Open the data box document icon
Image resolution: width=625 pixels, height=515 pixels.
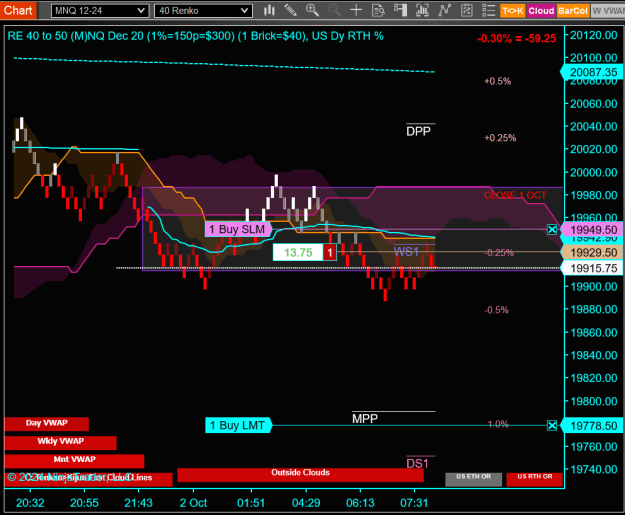pyautogui.click(x=378, y=10)
